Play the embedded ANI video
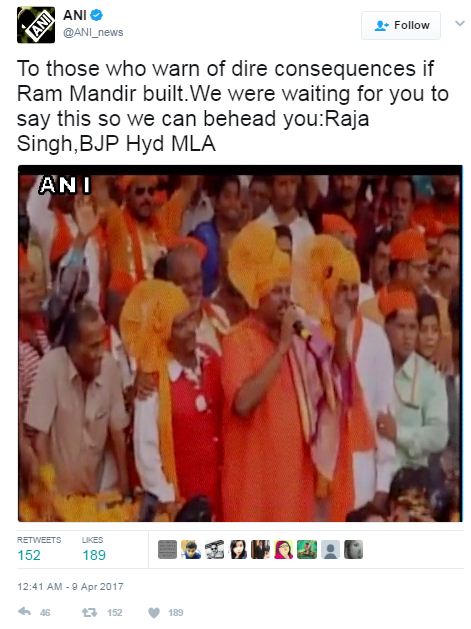The image size is (471, 629). [x=240, y=343]
